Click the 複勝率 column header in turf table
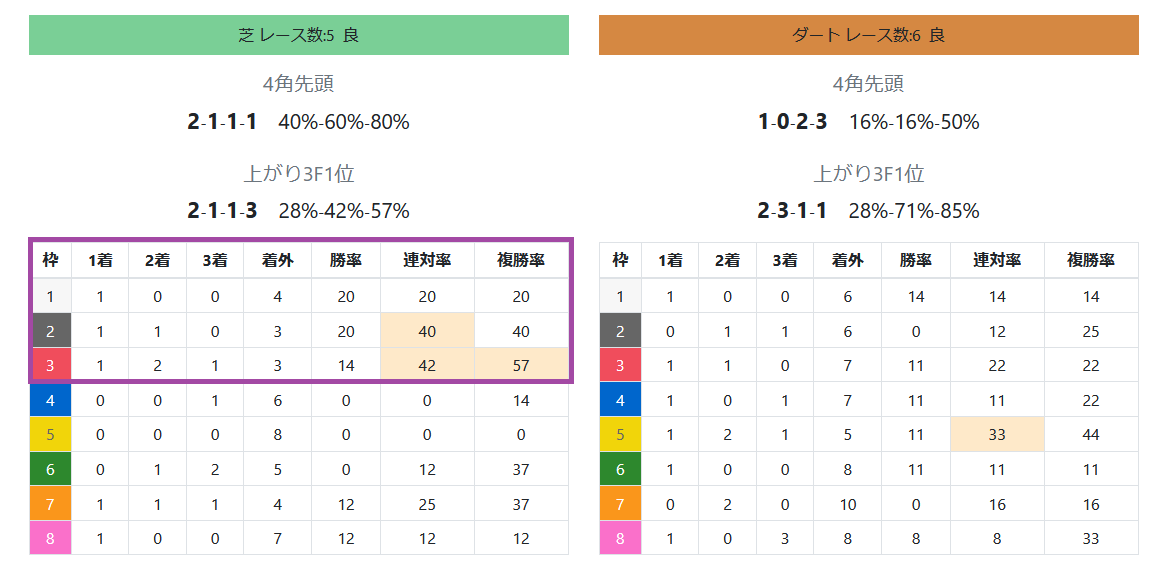Image resolution: width=1159 pixels, height=583 pixels. click(x=521, y=260)
